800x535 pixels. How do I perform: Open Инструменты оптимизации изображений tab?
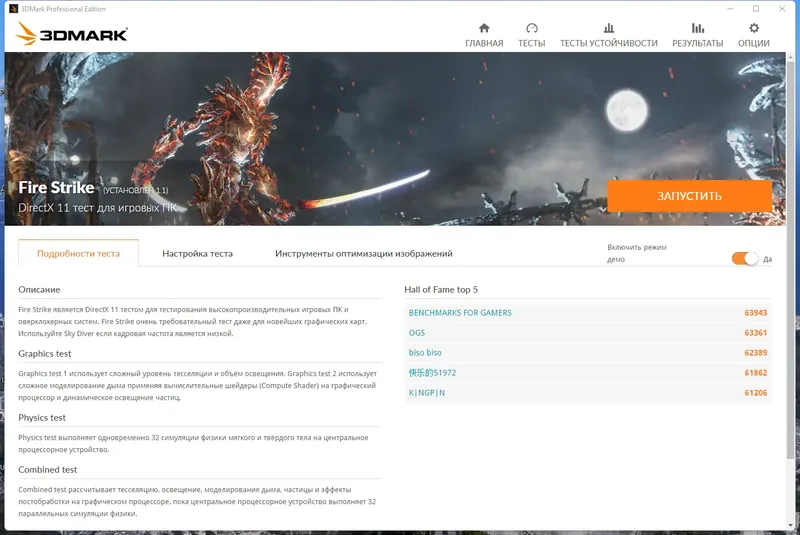click(x=364, y=253)
